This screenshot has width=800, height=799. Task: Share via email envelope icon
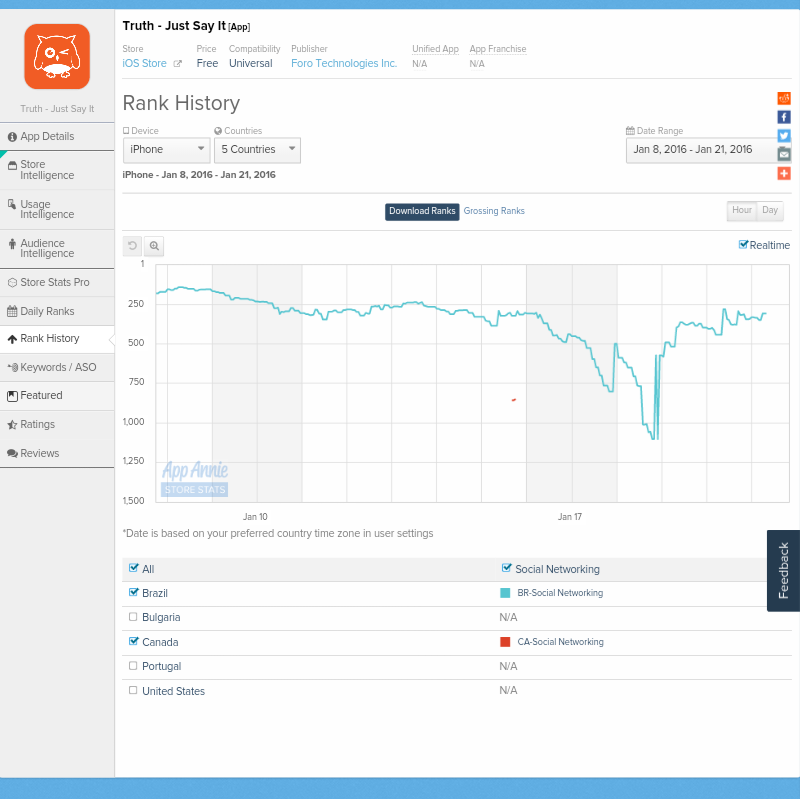784,154
